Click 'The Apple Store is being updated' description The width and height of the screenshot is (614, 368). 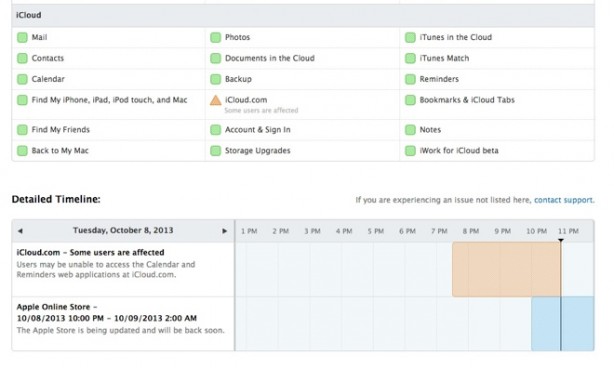click(x=121, y=330)
